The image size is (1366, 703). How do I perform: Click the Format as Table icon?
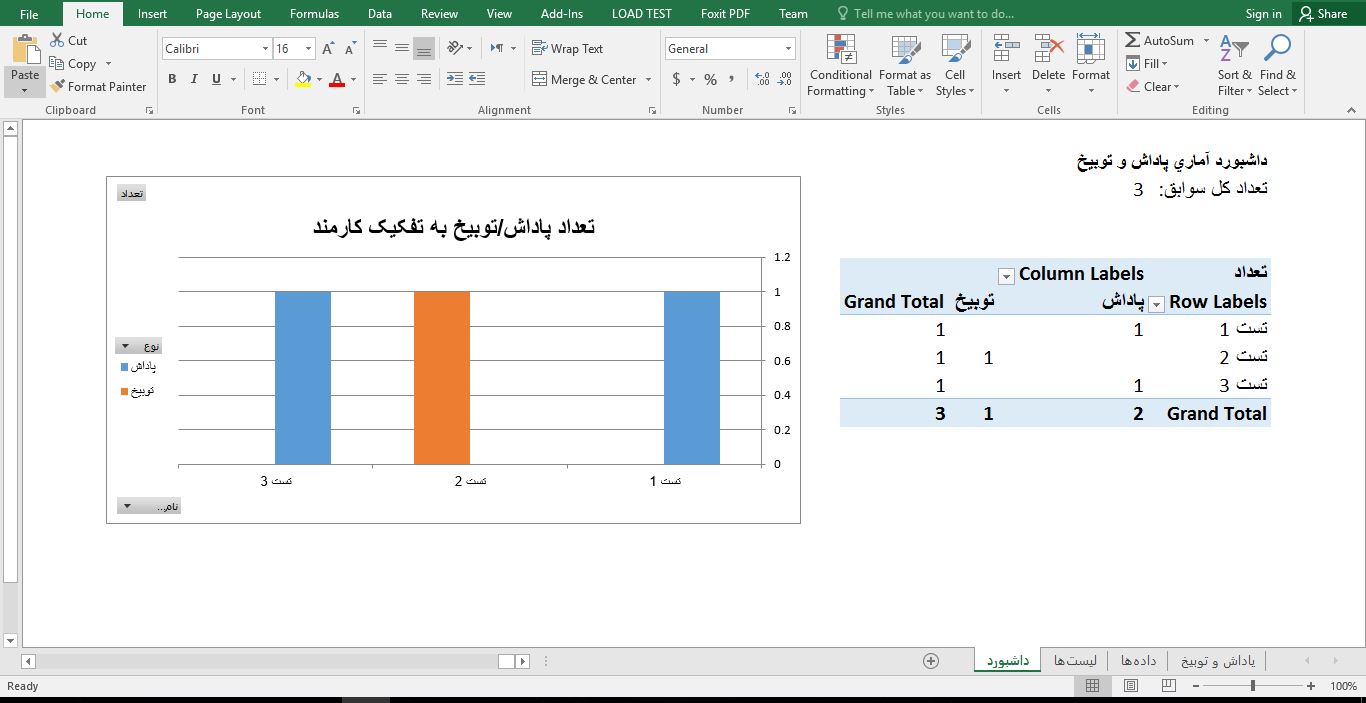click(x=904, y=67)
